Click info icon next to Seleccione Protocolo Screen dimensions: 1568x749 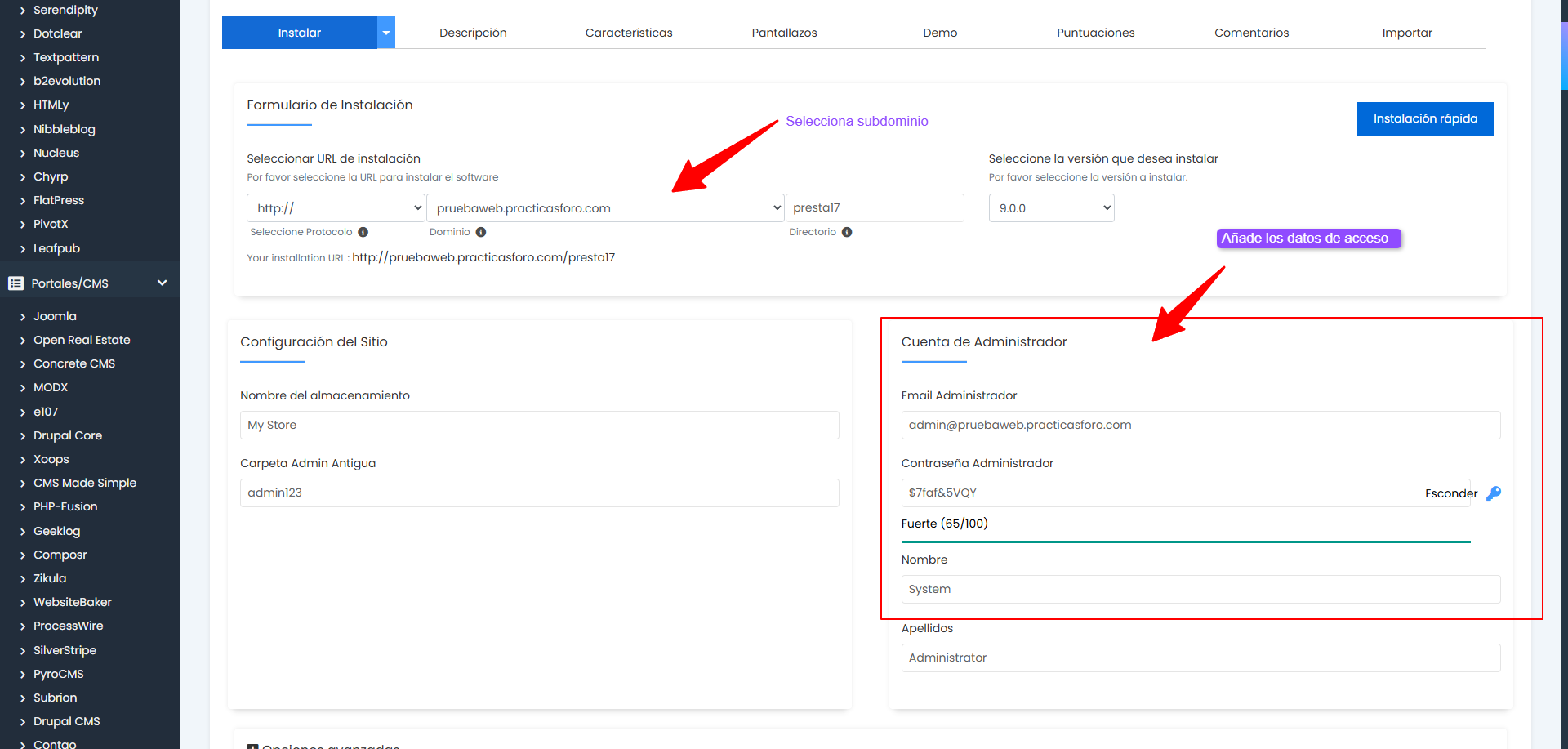click(363, 232)
